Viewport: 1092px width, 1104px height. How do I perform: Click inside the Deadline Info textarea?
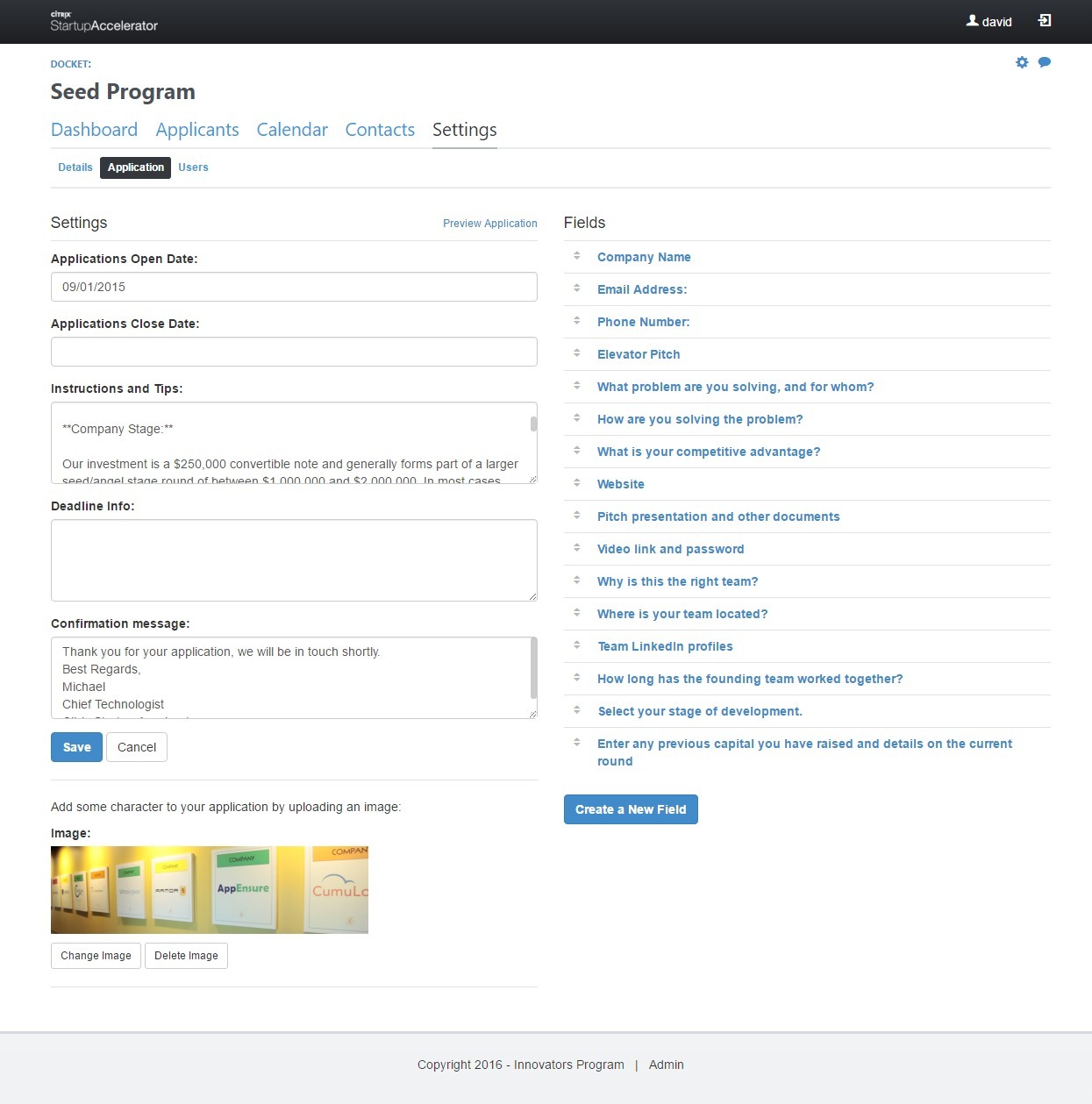[x=294, y=560]
